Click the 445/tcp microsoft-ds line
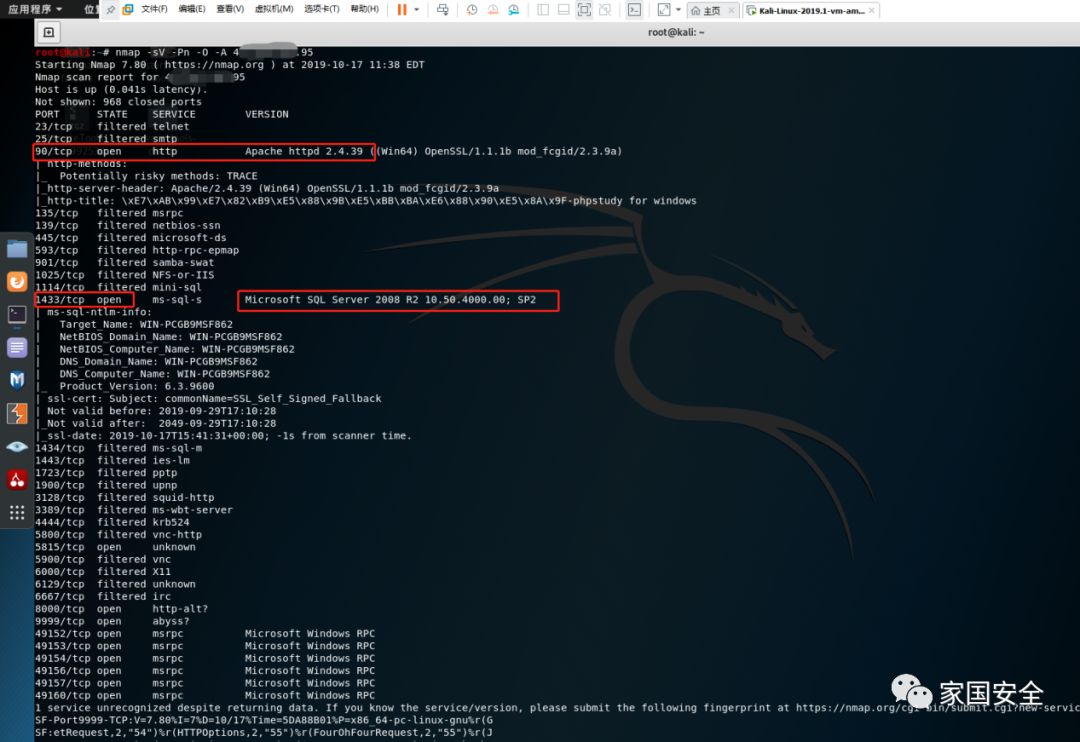Viewport: 1080px width, 742px height. (130, 238)
